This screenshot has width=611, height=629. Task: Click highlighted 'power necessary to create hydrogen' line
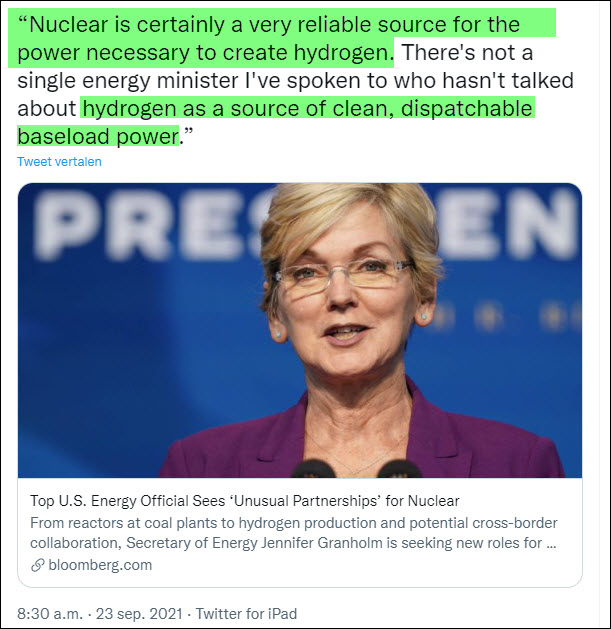205,50
